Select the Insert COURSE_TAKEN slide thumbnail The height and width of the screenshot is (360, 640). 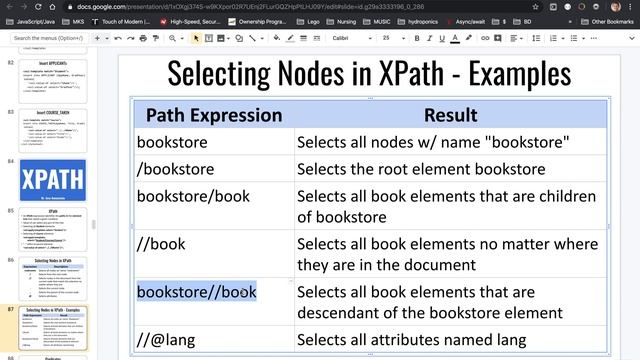point(53,131)
